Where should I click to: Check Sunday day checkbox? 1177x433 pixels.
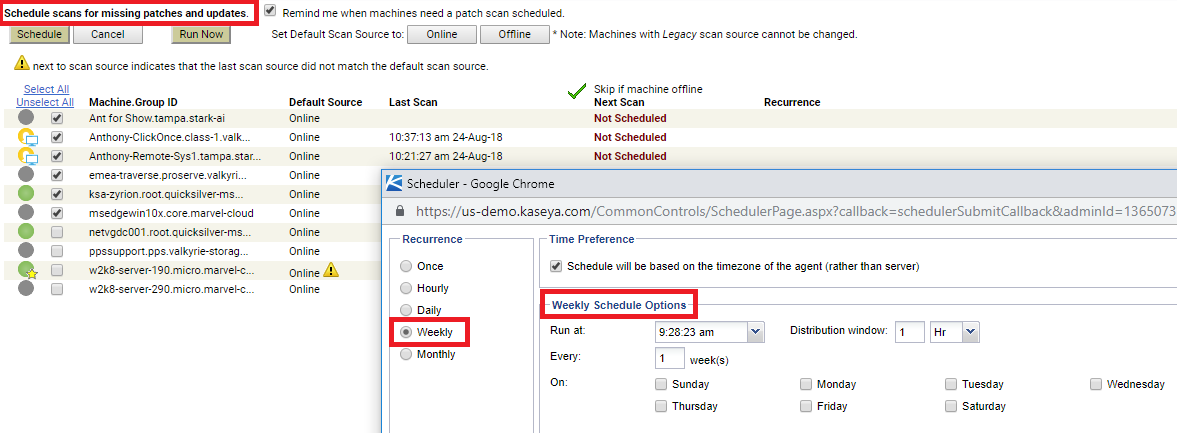pyautogui.click(x=661, y=384)
